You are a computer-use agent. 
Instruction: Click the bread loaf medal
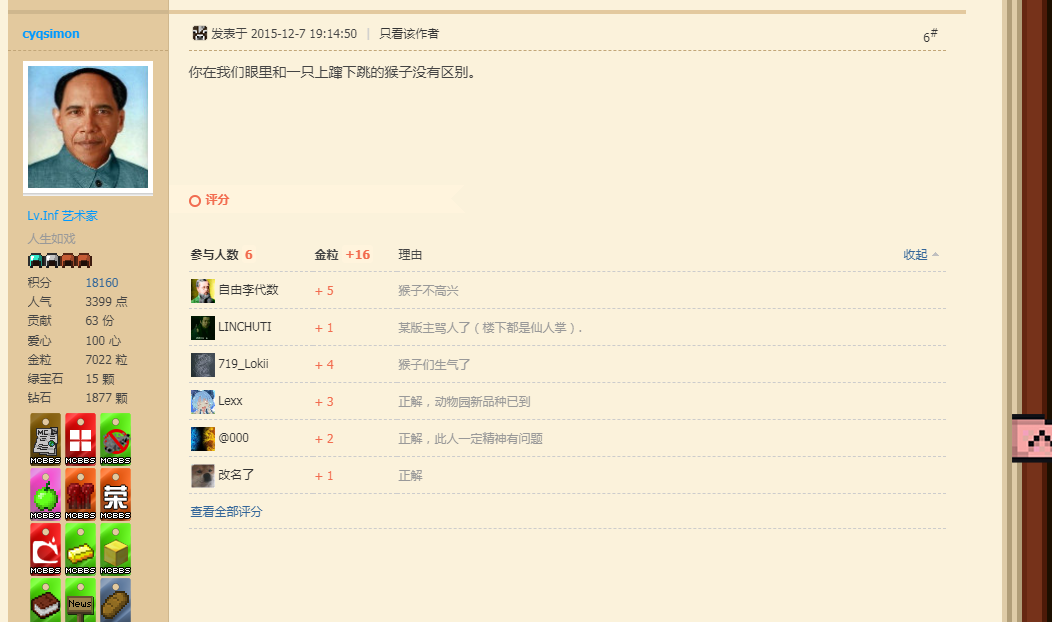[x=115, y=600]
